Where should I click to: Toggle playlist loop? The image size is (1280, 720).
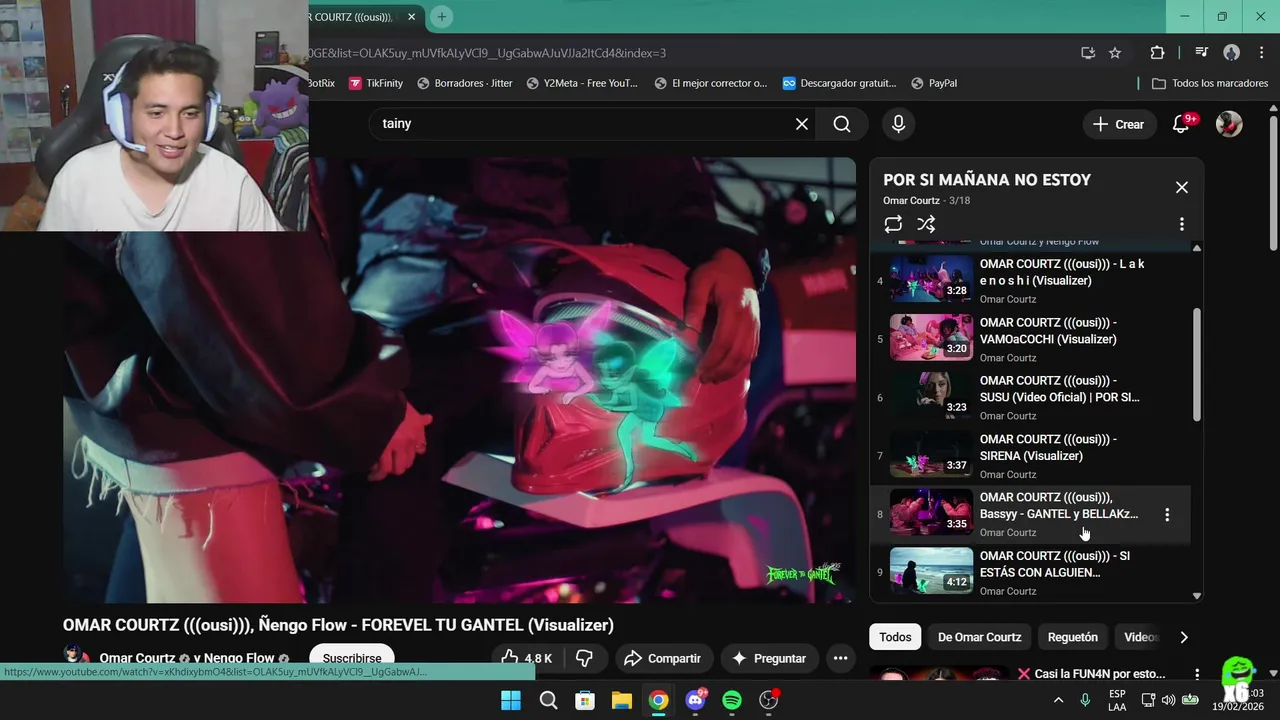click(893, 224)
